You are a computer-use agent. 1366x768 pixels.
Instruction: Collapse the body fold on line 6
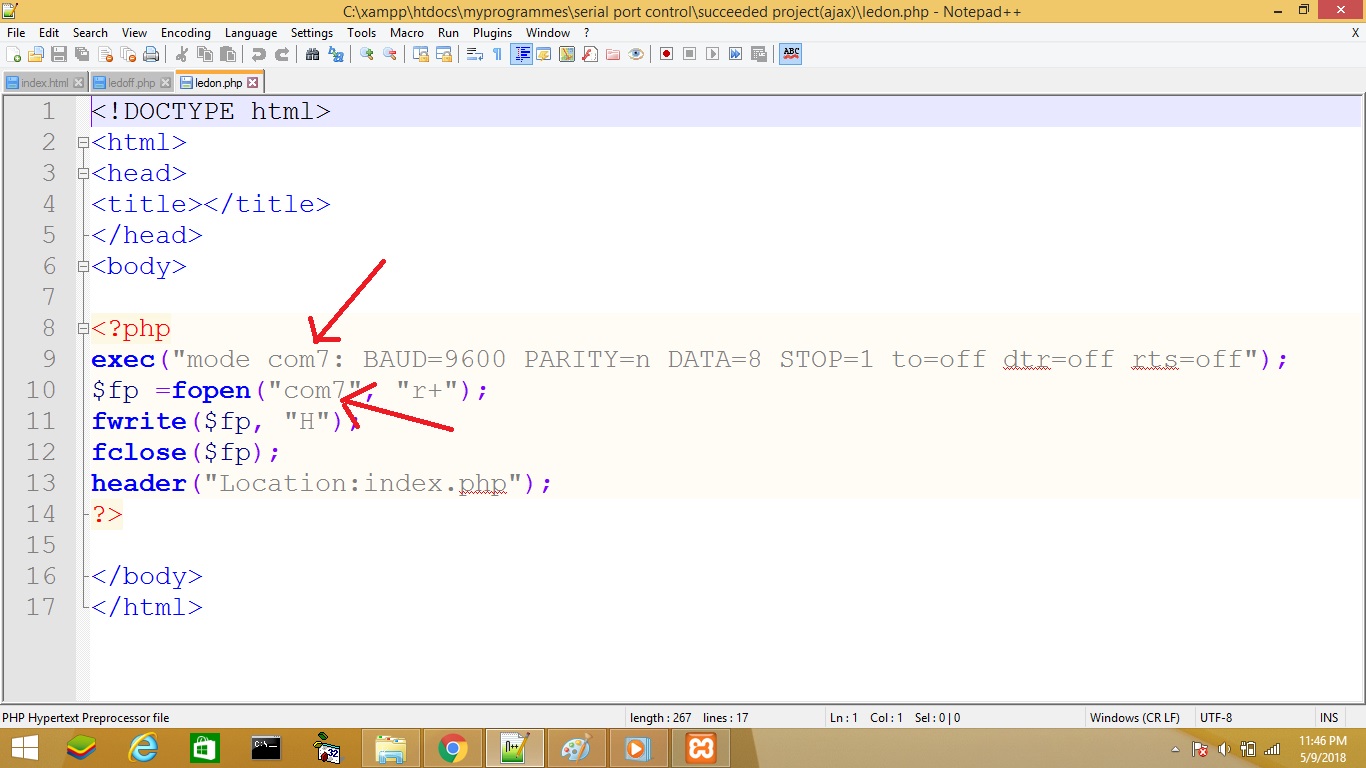tap(83, 267)
